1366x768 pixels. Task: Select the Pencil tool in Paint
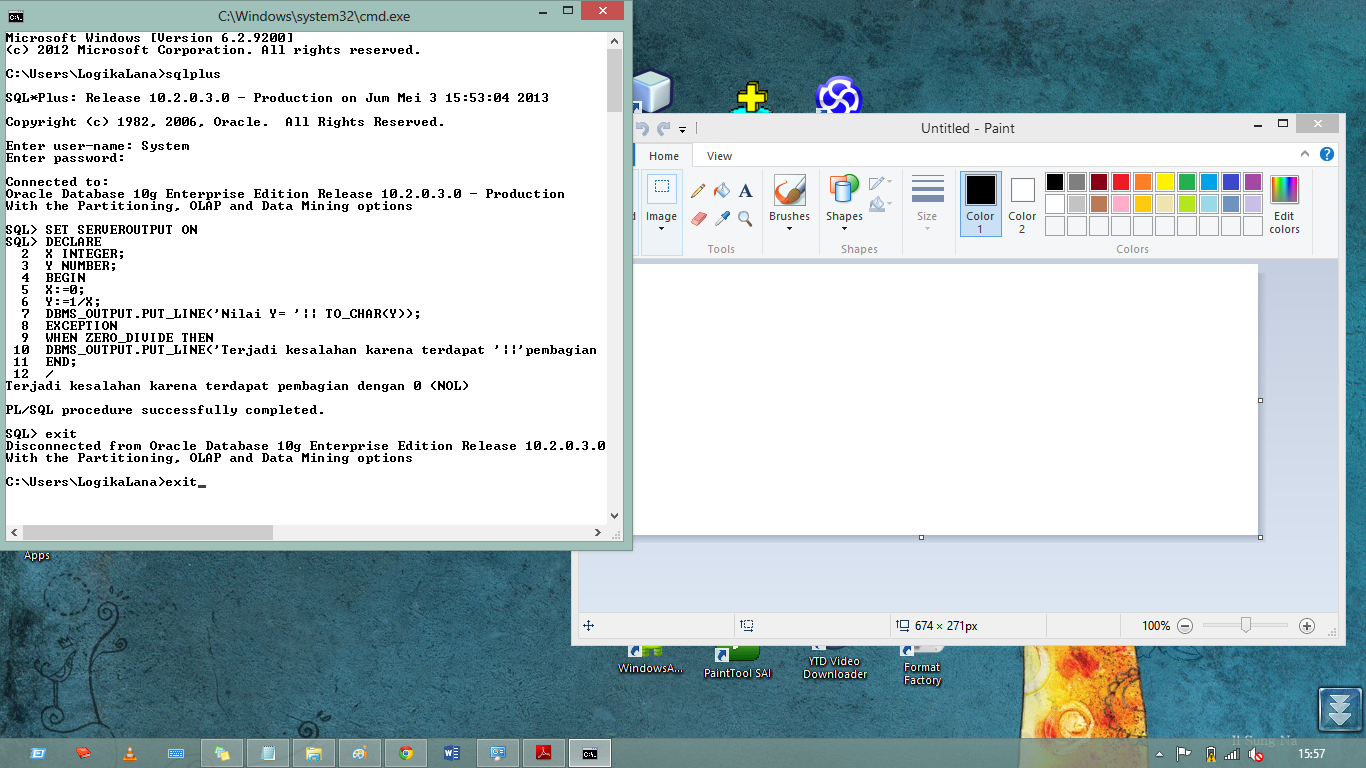click(698, 190)
